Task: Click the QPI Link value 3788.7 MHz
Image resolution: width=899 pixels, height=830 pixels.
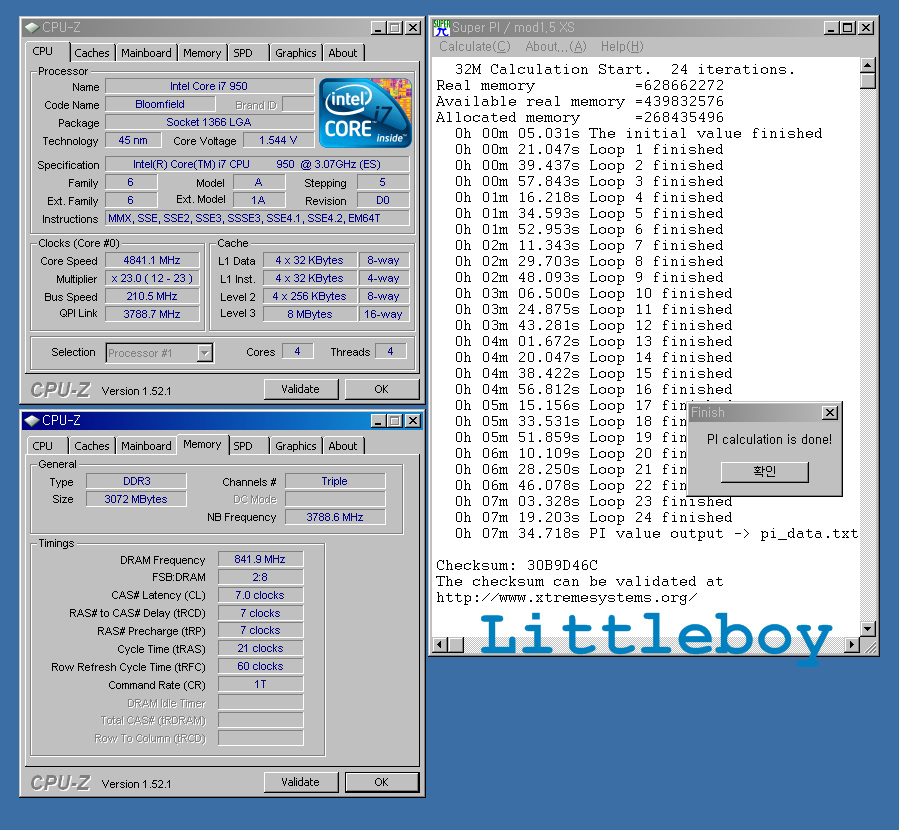Action: coord(152,314)
